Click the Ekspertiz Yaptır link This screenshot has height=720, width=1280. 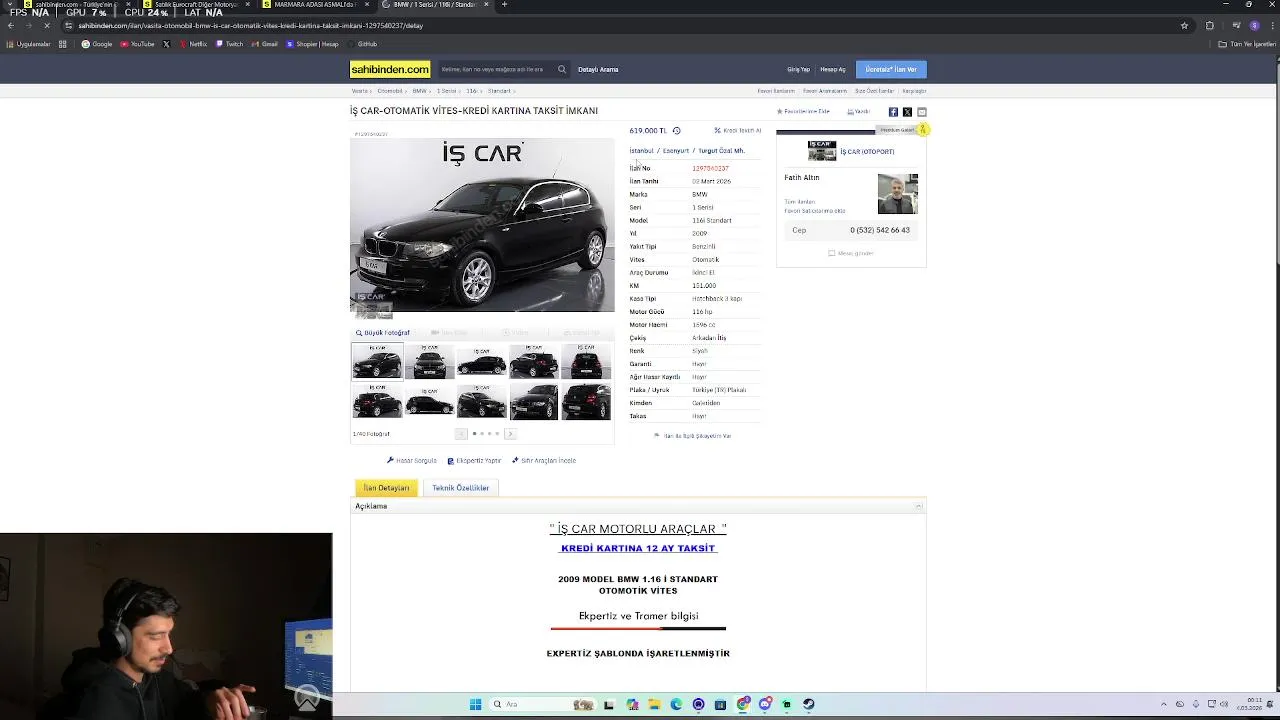[x=474, y=461]
